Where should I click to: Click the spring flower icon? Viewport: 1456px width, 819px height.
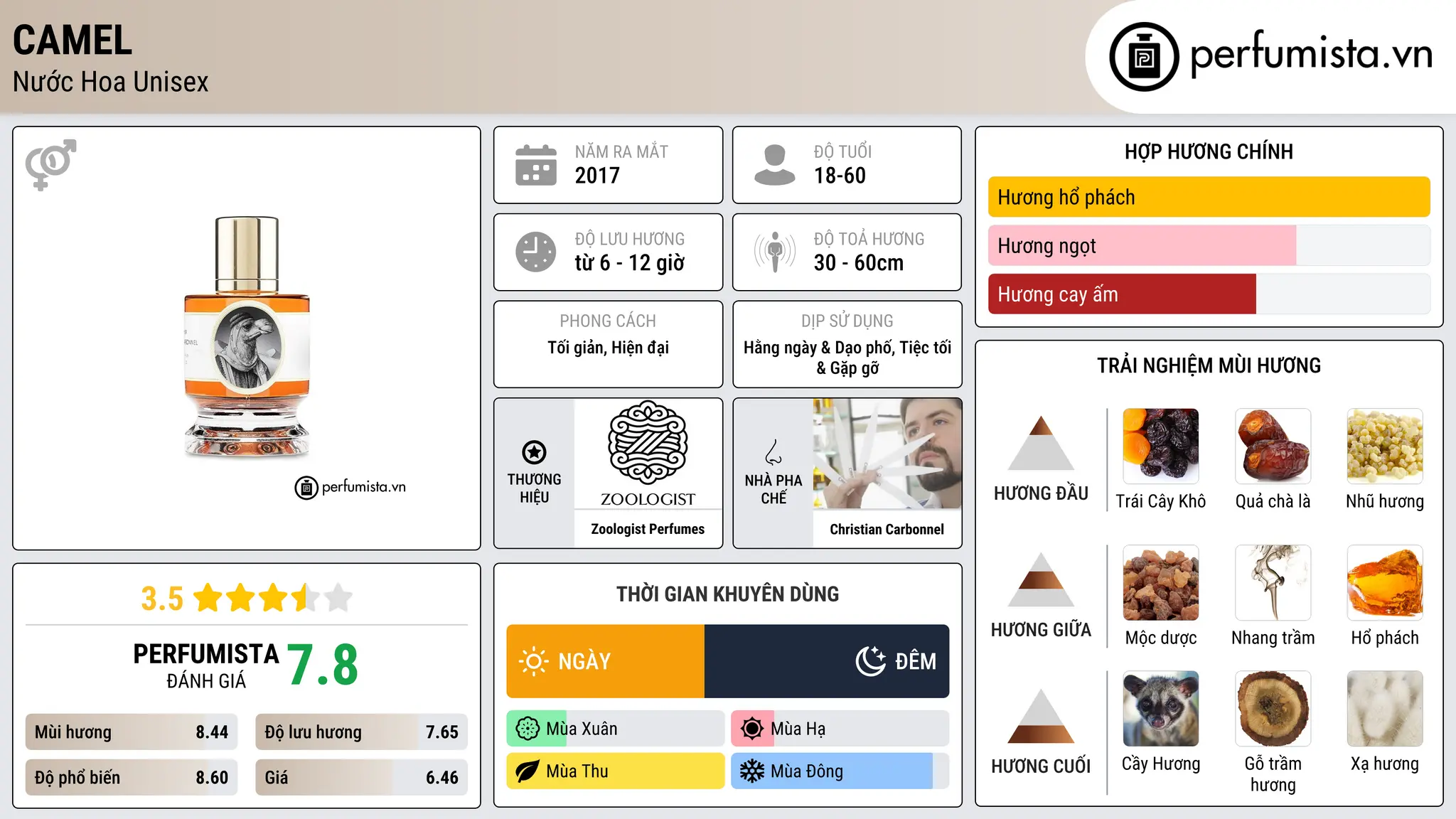[528, 729]
